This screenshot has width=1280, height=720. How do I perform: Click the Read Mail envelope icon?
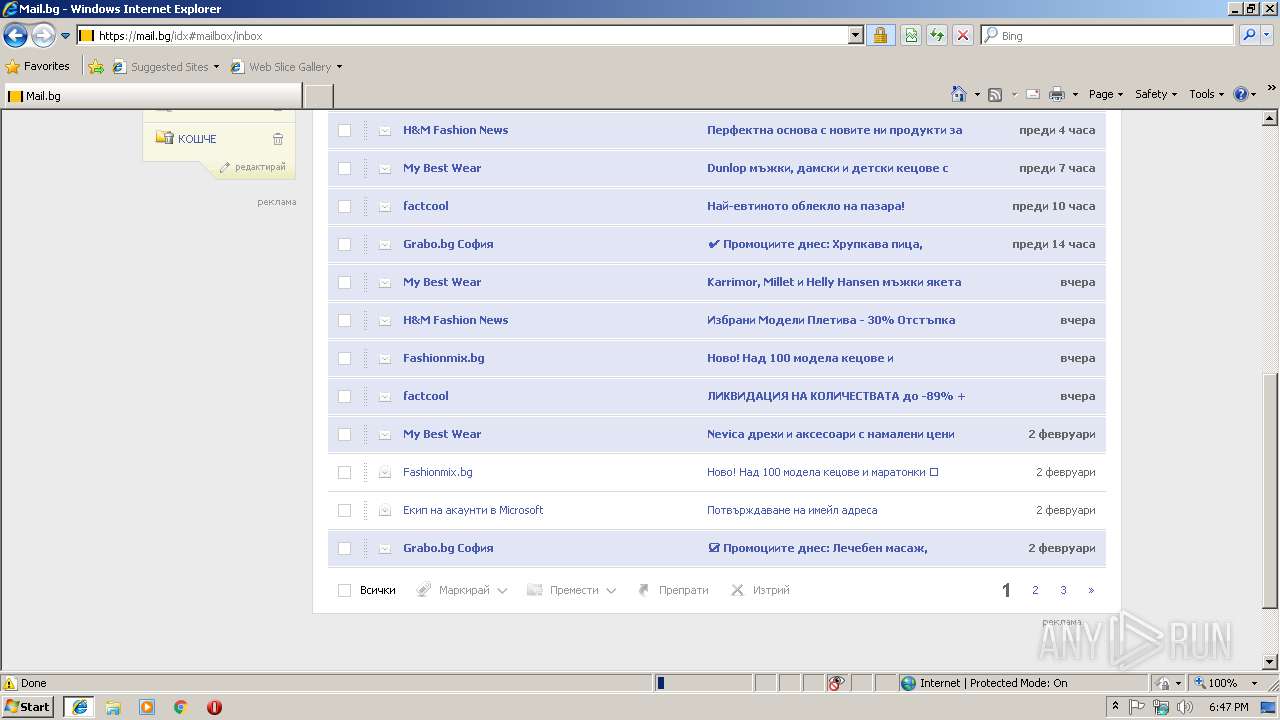pos(1032,94)
